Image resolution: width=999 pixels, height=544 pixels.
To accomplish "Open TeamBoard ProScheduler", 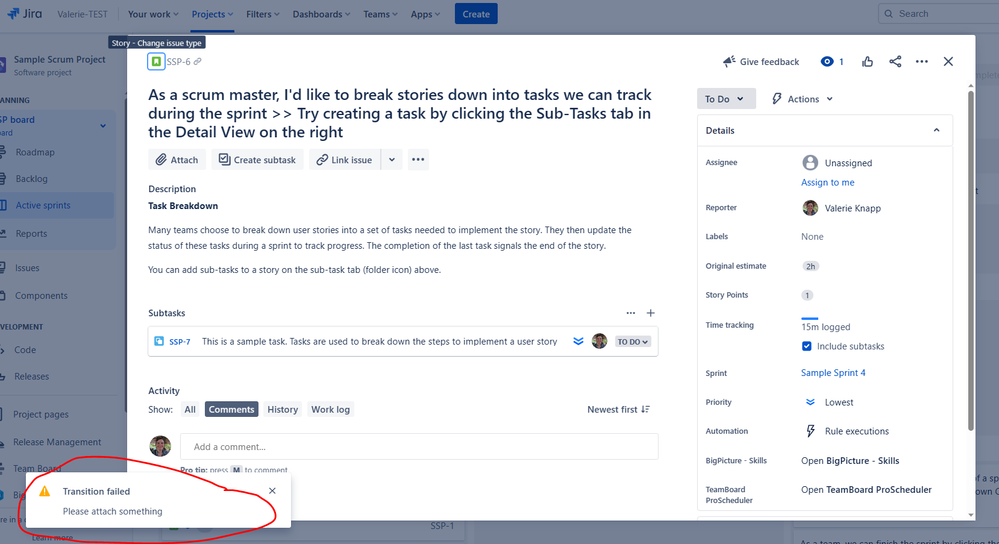I will coord(866,490).
